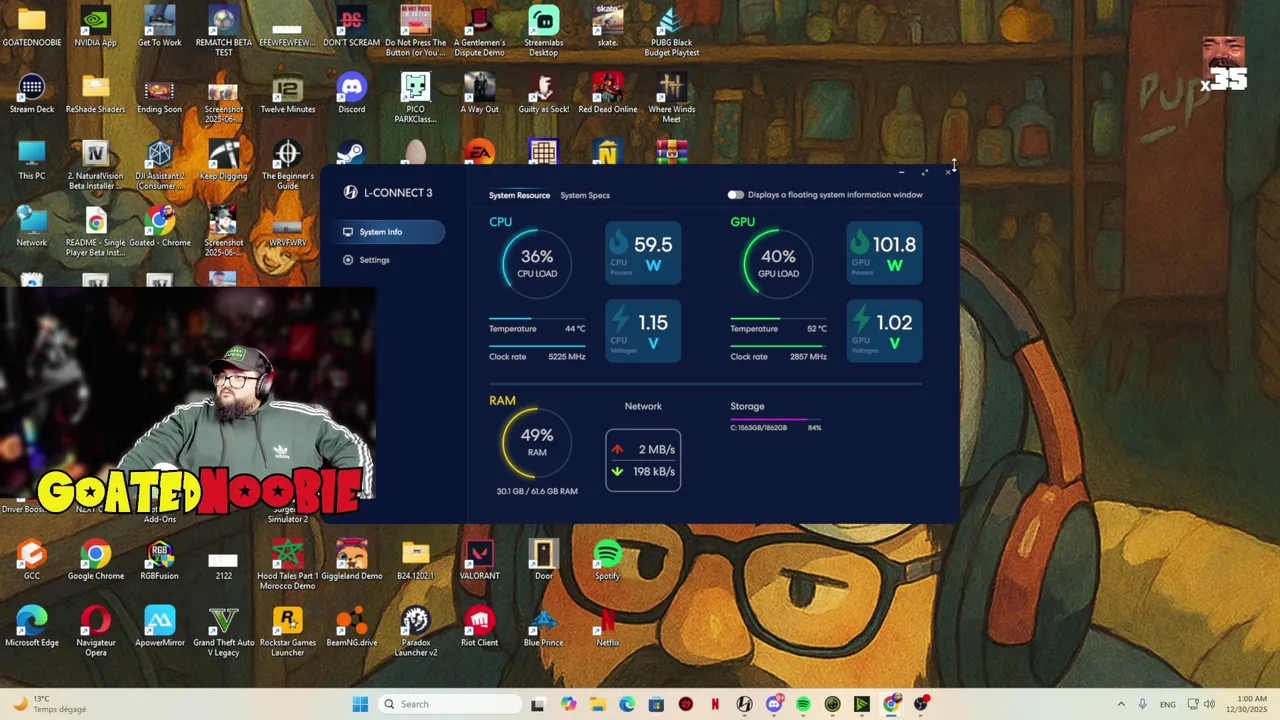Open the Discord desktop shortcut

tap(351, 93)
